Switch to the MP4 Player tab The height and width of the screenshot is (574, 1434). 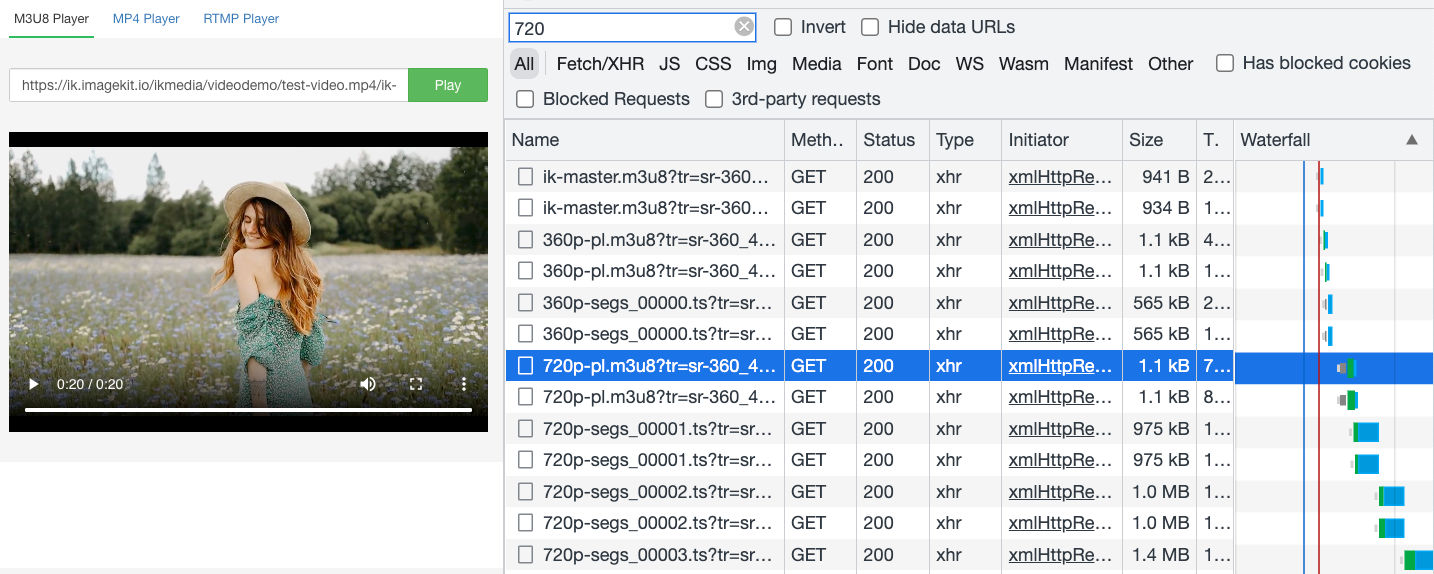coord(146,19)
